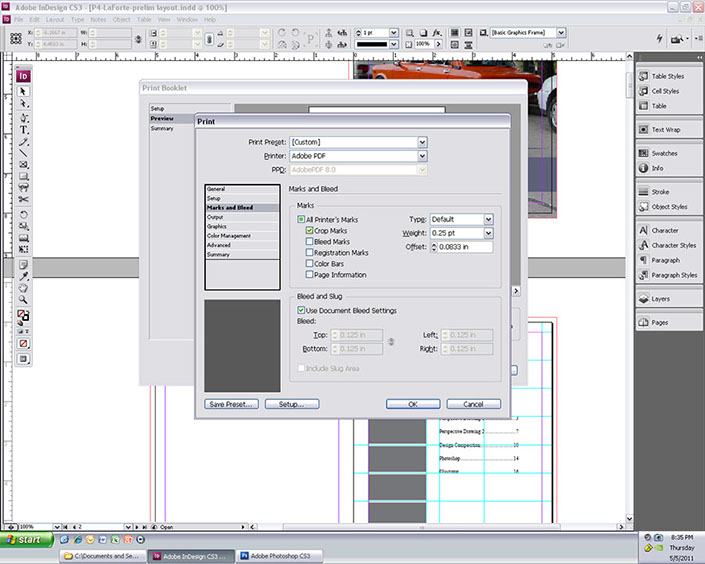
Task: Open the Table Styles panel icon
Action: point(643,76)
